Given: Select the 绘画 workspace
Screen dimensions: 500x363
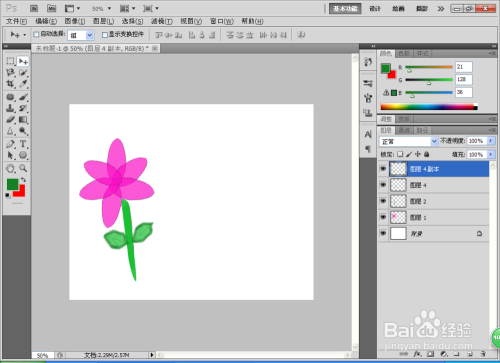Looking at the screenshot, I should pos(398,9).
